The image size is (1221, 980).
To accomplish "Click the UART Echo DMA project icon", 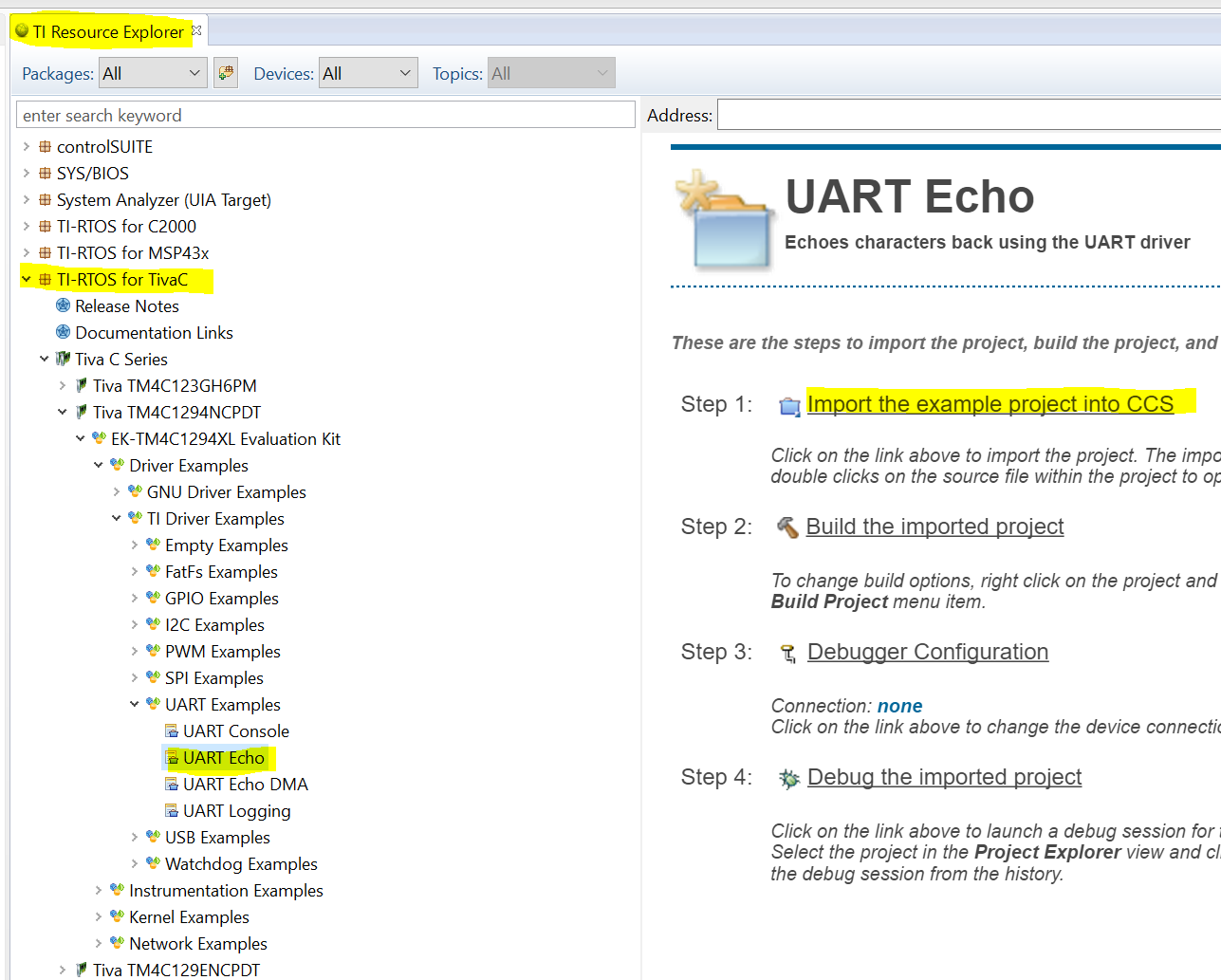I will coord(172,784).
